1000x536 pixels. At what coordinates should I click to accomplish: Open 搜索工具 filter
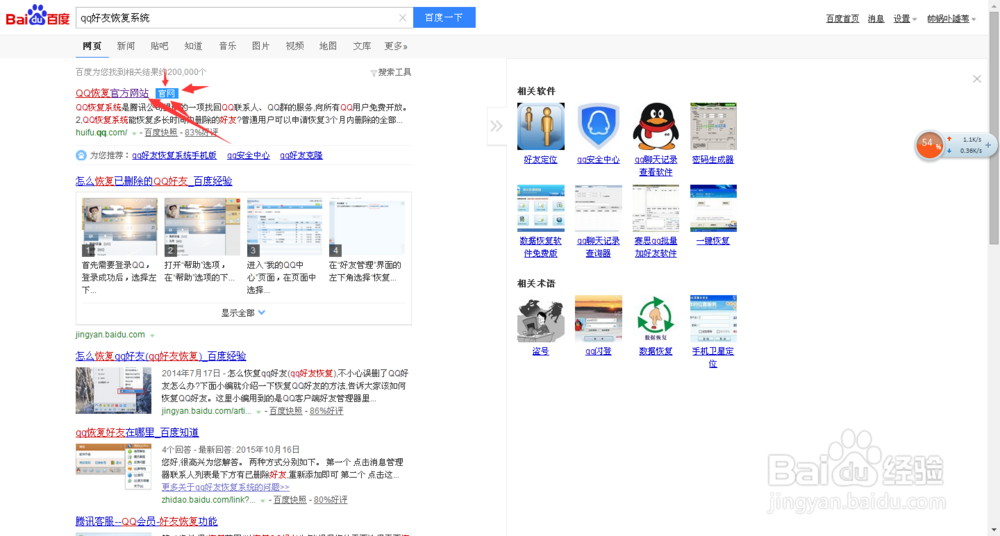390,73
